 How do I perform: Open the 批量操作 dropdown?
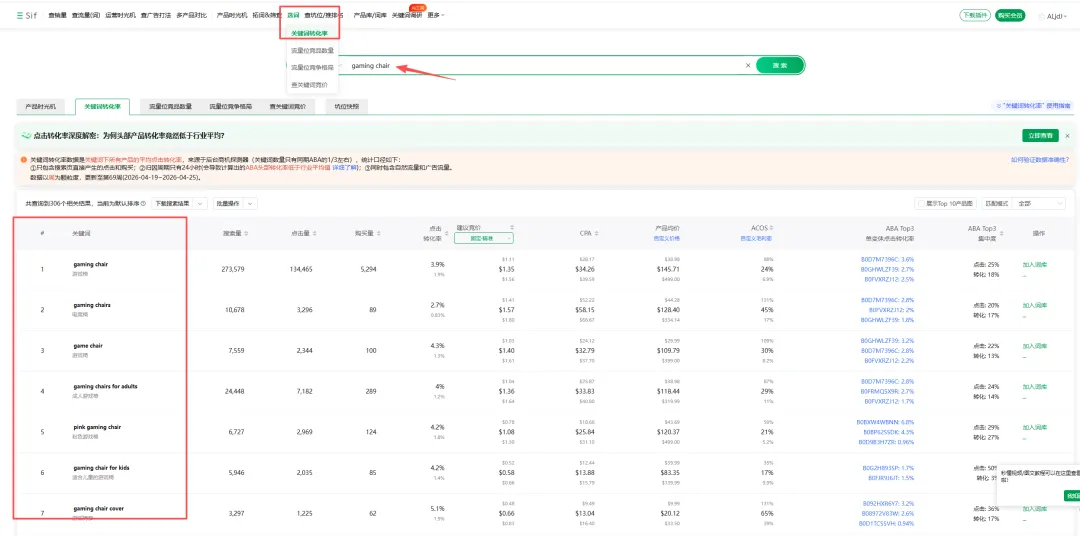point(235,204)
